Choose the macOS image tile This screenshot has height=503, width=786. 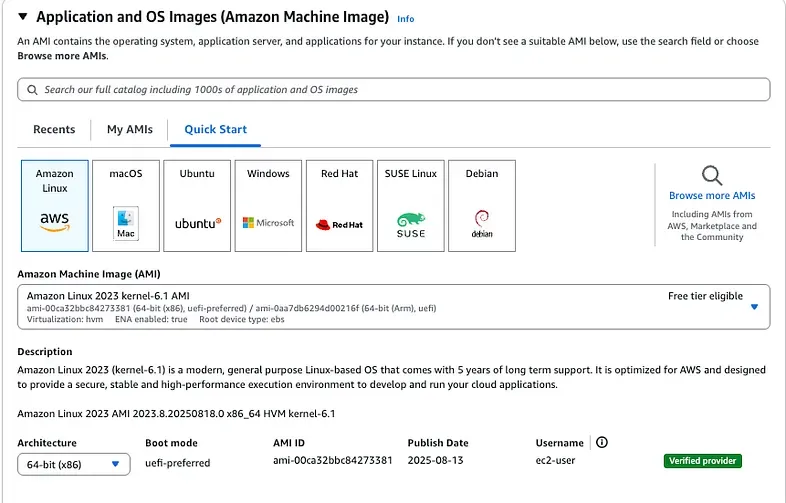click(125, 205)
